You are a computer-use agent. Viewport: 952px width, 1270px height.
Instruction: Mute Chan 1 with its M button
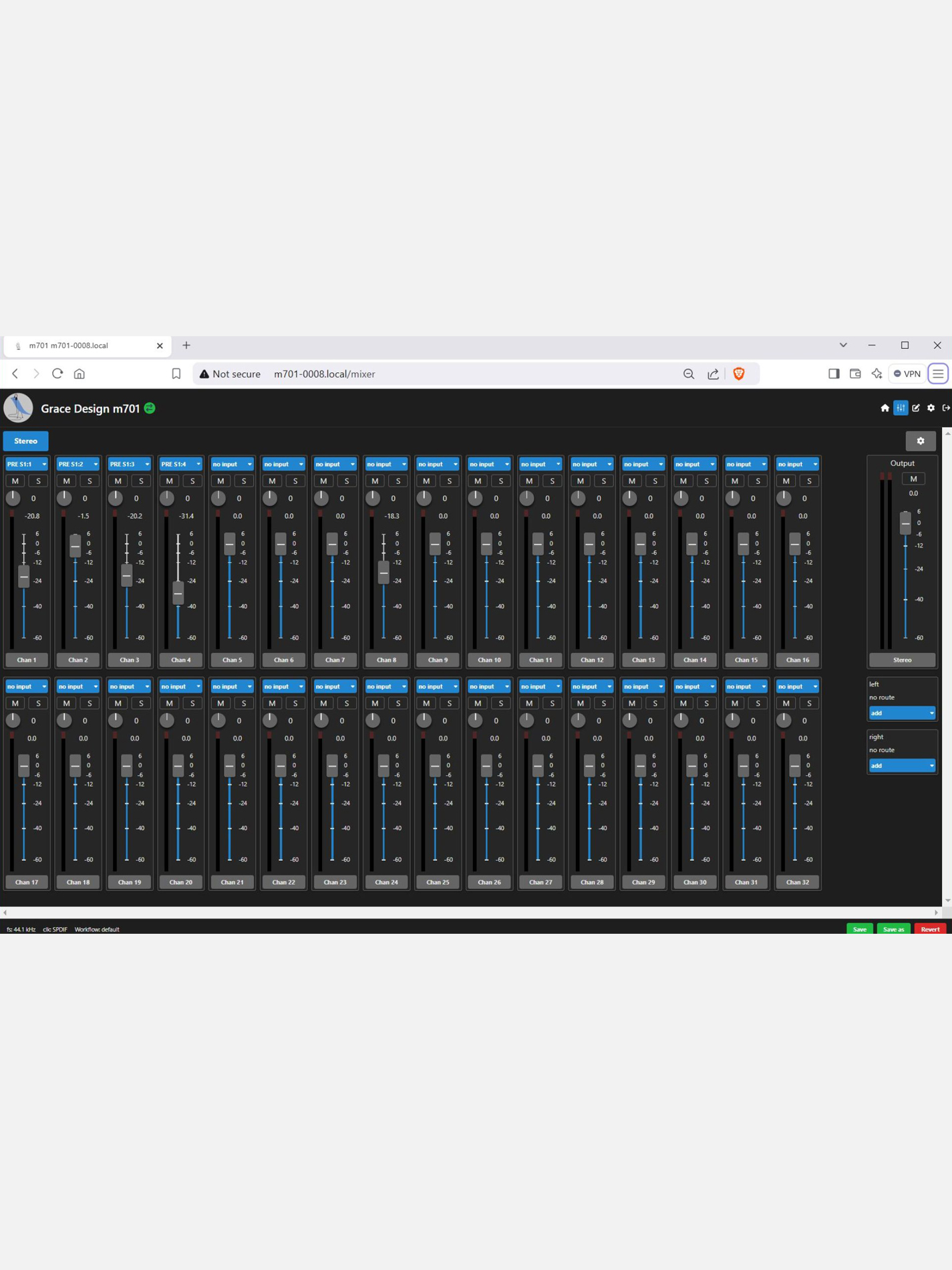point(15,481)
